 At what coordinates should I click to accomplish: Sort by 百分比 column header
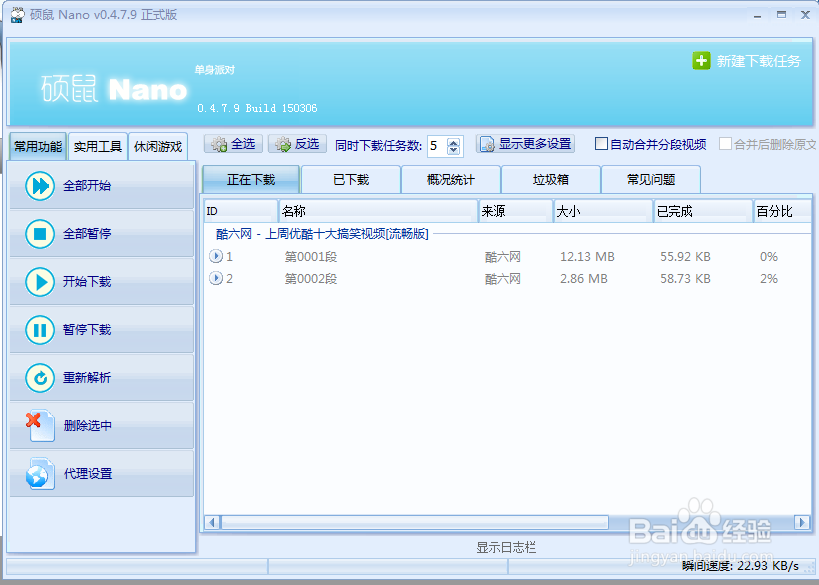coord(782,211)
